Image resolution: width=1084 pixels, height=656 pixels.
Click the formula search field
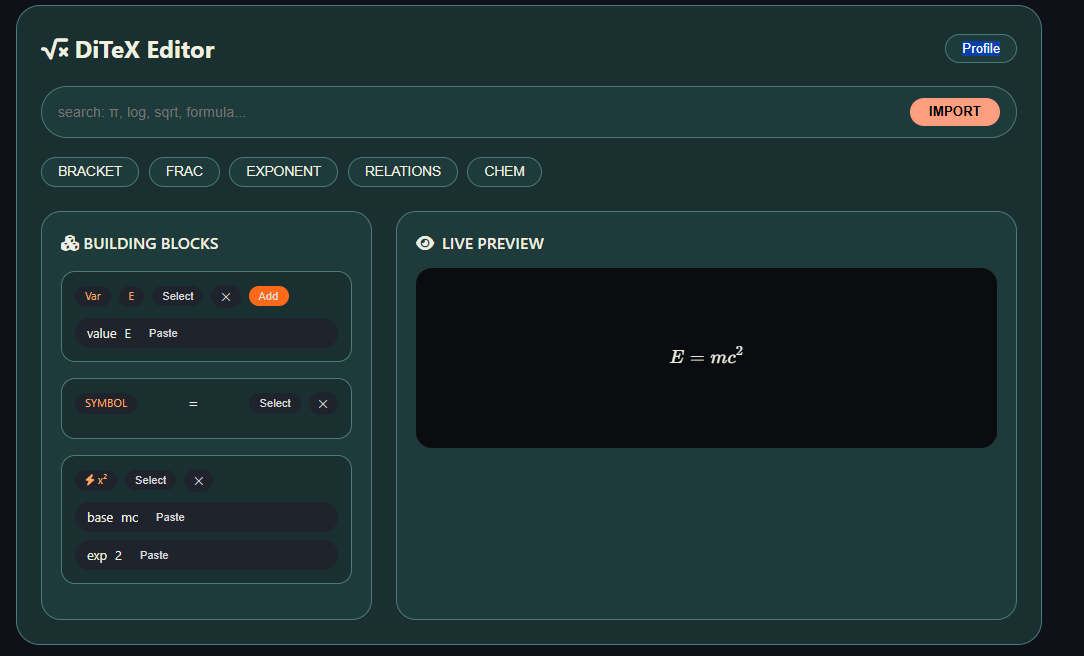tap(400, 111)
